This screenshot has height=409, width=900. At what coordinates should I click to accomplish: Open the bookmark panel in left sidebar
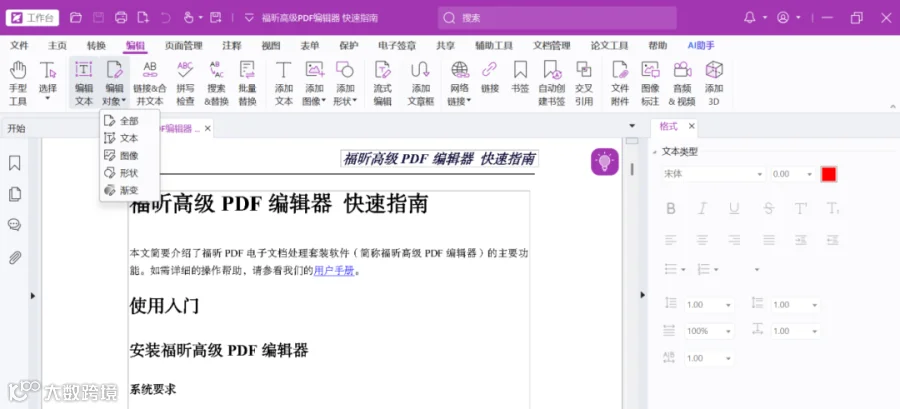click(x=15, y=163)
